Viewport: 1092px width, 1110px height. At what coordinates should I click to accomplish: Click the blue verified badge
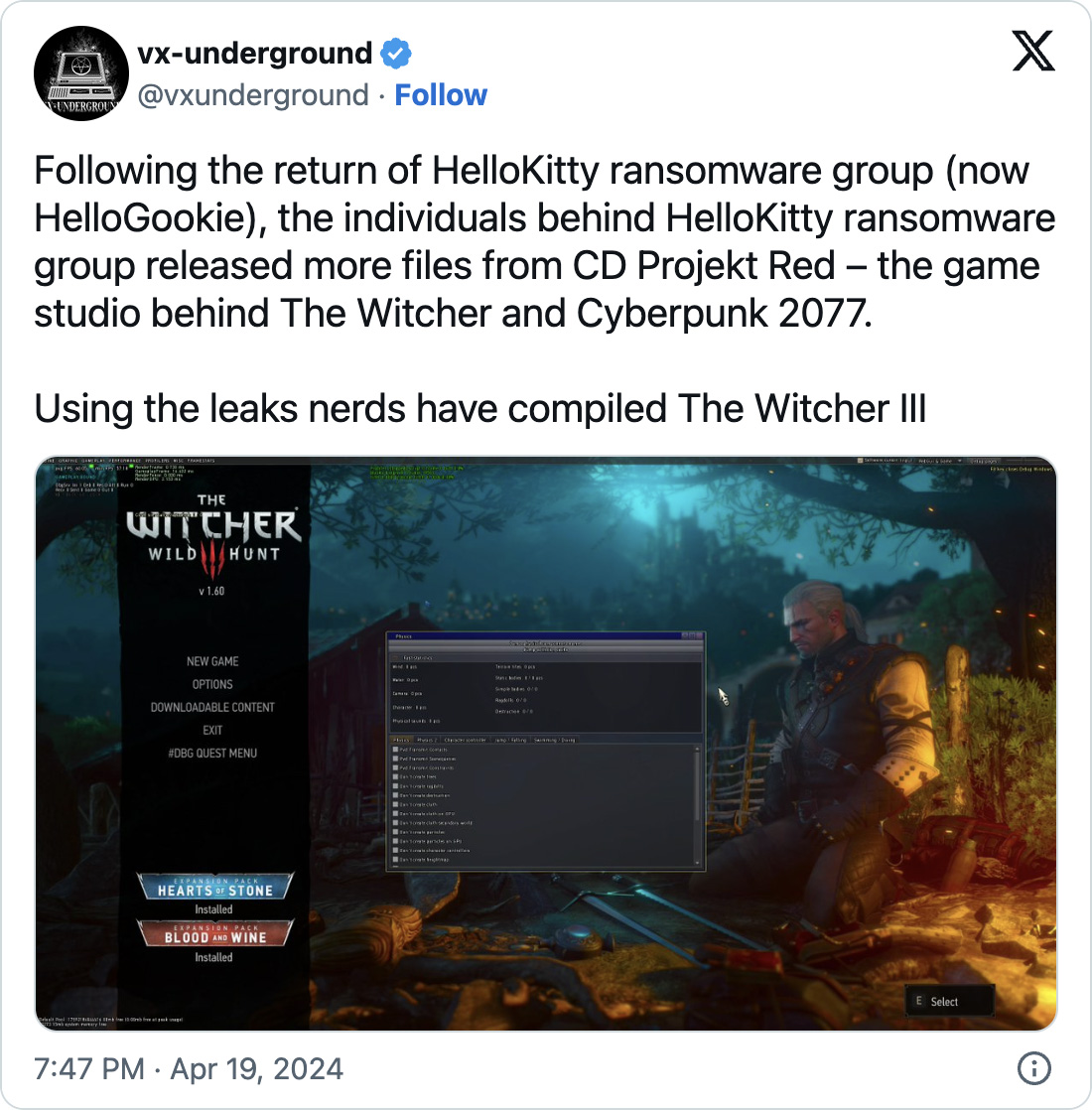pyautogui.click(x=396, y=53)
